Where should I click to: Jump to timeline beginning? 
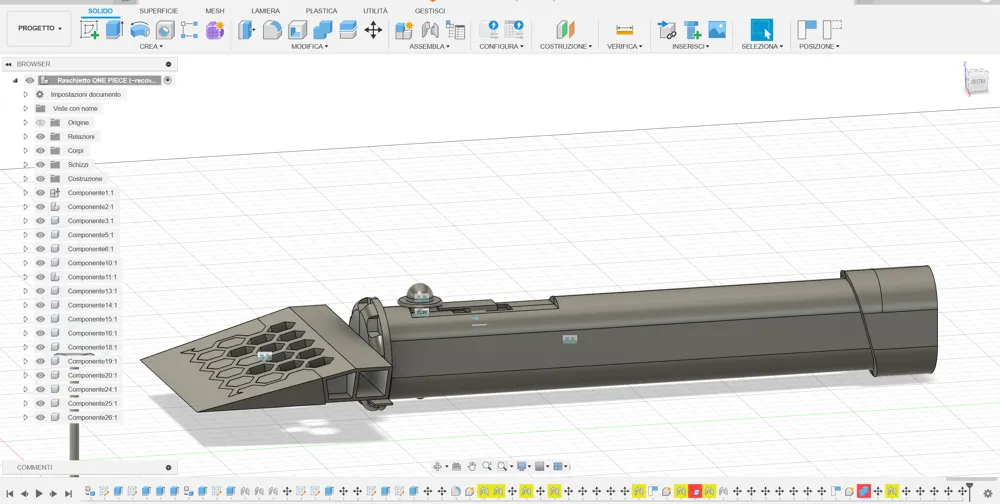(10, 493)
